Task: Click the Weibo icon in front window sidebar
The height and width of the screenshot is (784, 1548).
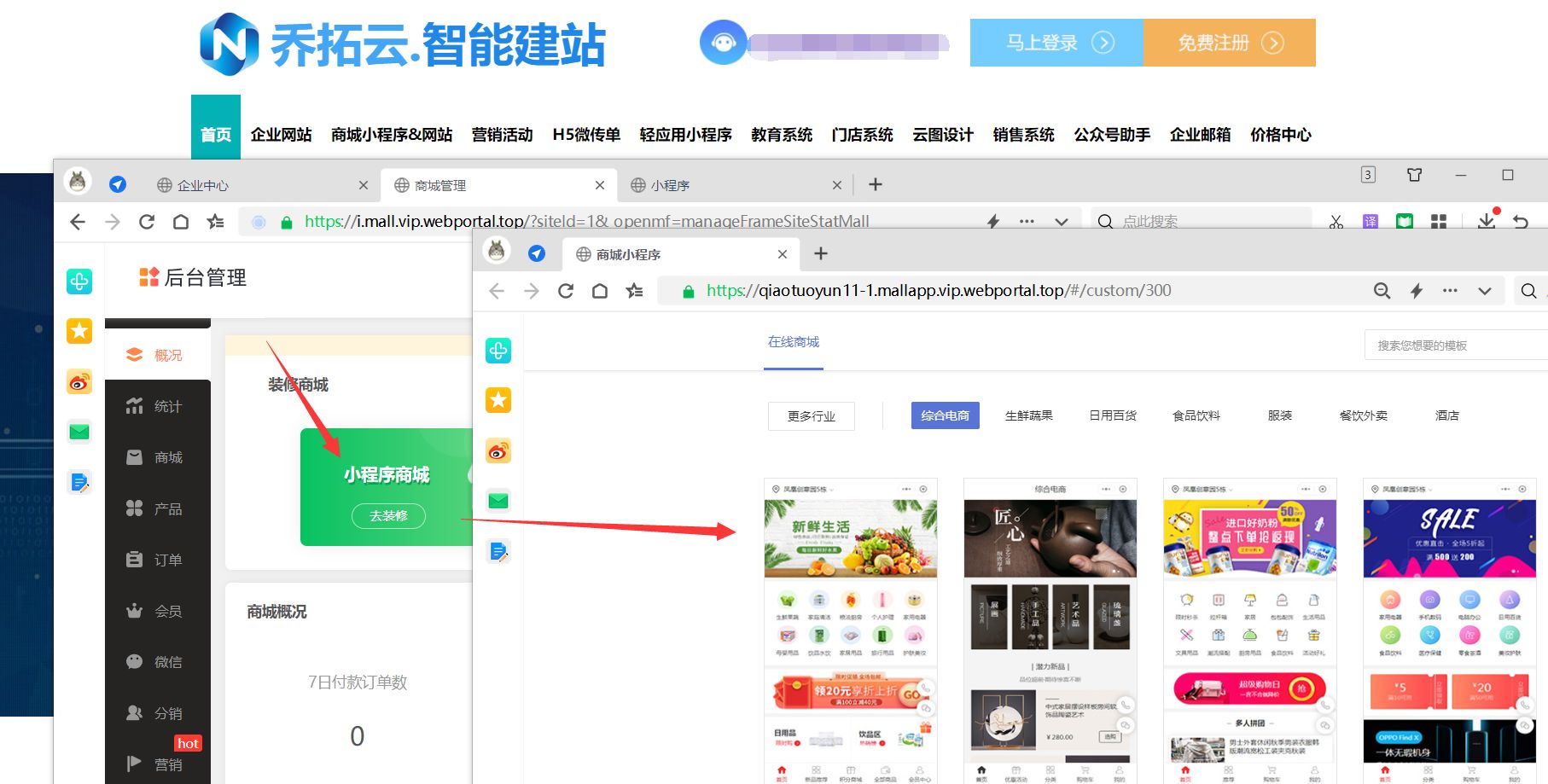Action: (498, 451)
